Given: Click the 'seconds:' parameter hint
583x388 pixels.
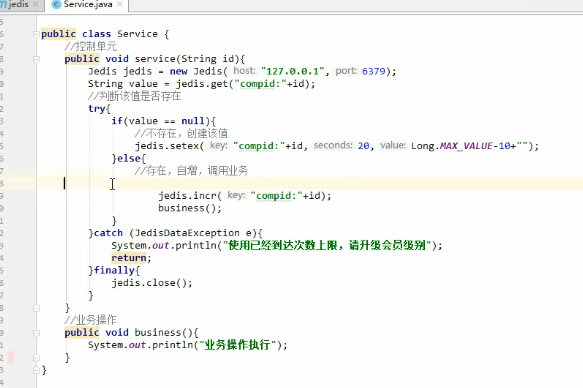Looking at the screenshot, I should click(x=333, y=145).
